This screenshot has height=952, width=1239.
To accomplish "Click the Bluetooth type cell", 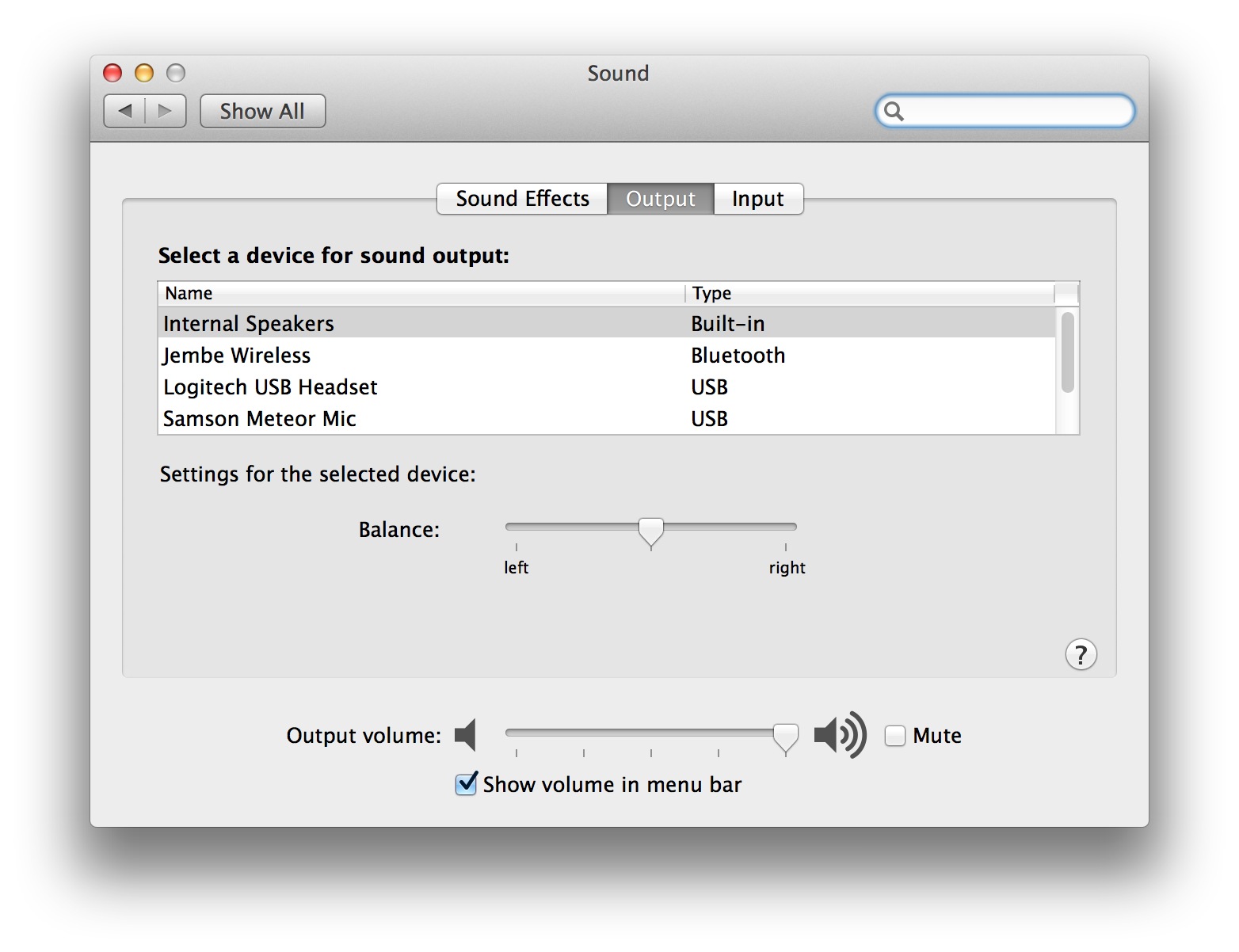I will click(x=738, y=356).
